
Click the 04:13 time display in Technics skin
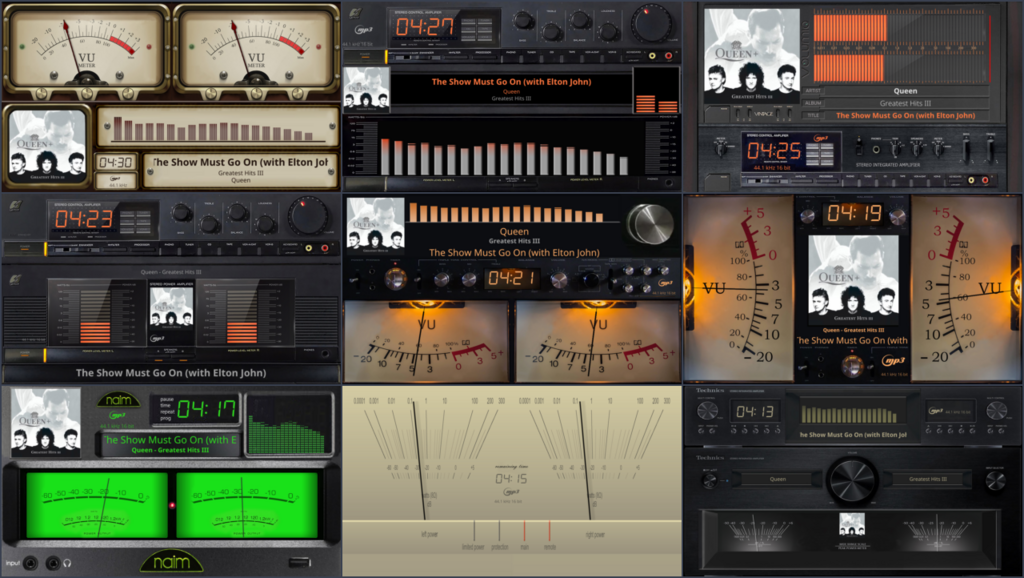[x=755, y=411]
